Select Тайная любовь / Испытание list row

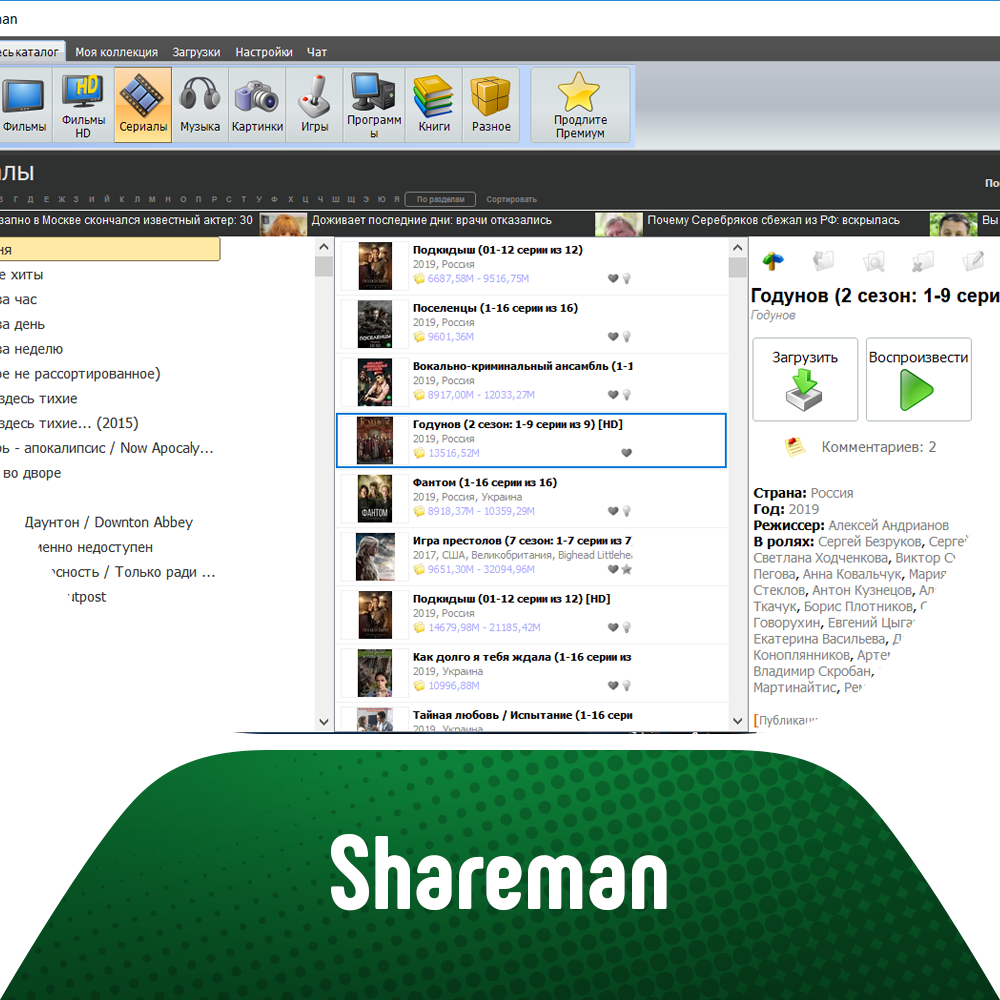[x=533, y=717]
